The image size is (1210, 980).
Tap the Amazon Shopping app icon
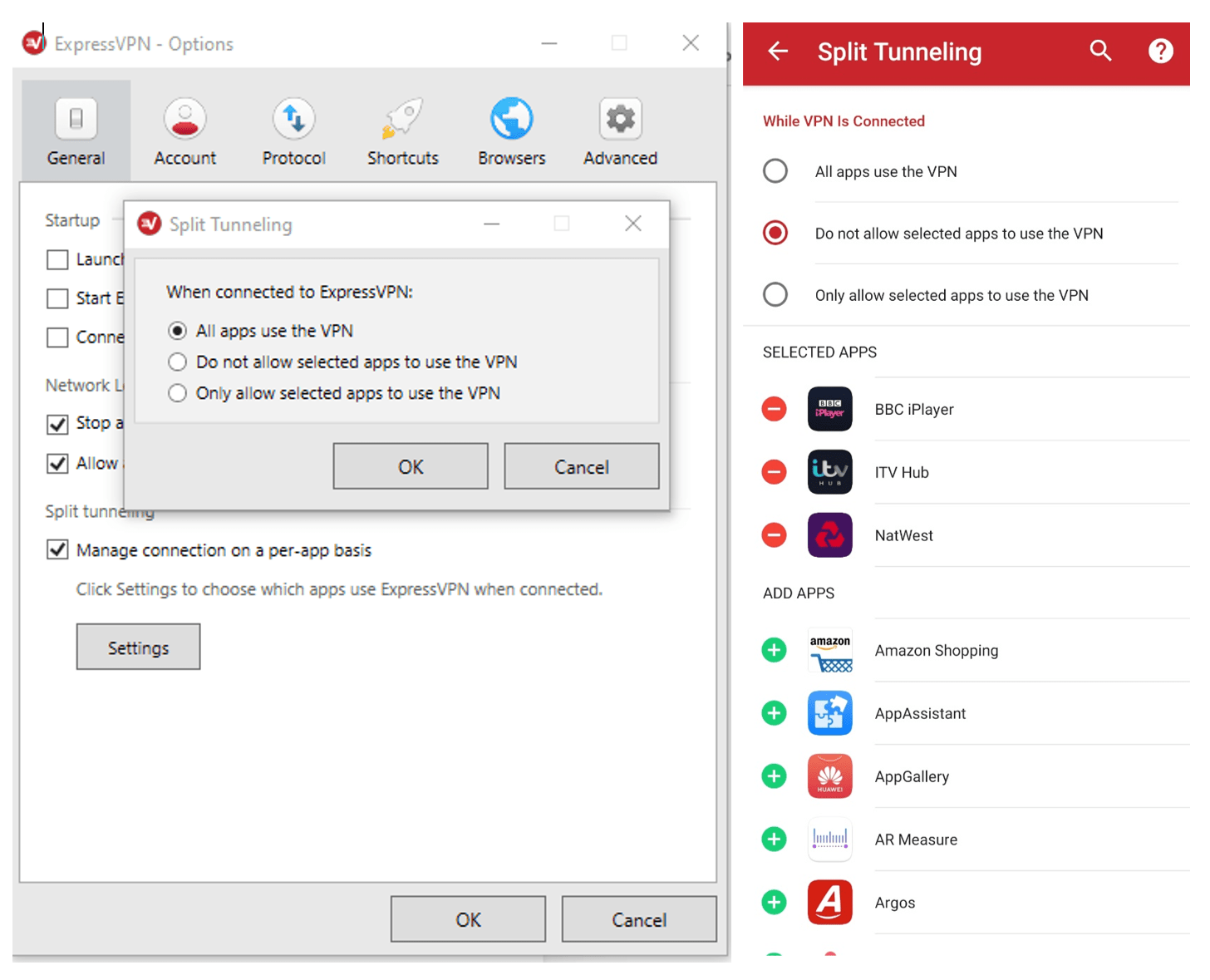coord(829,650)
